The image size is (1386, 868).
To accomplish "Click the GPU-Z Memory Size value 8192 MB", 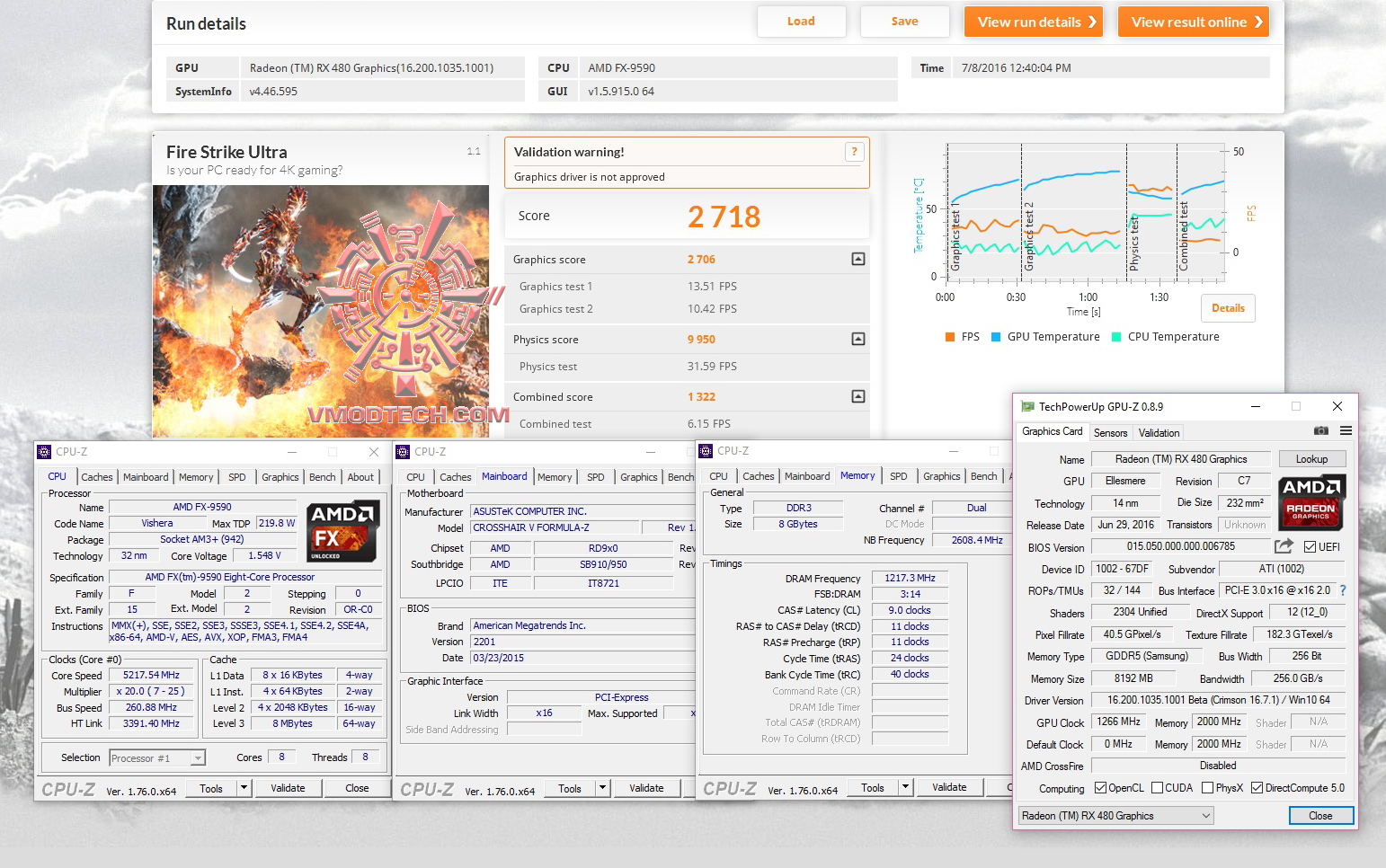I will [x=1133, y=678].
